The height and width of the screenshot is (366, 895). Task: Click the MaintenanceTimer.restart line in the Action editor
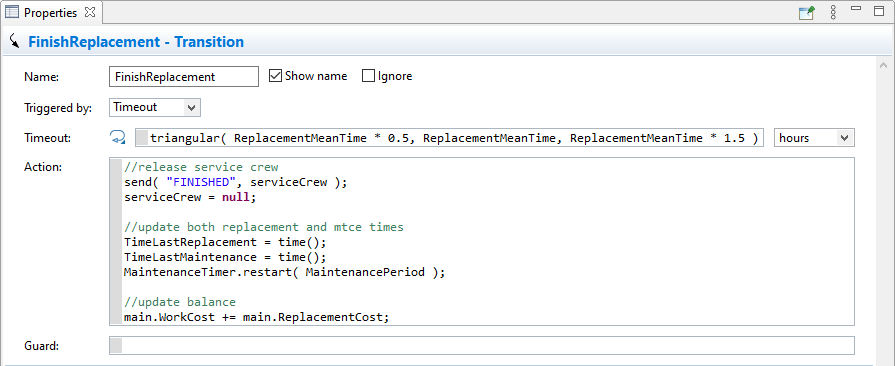coord(284,272)
